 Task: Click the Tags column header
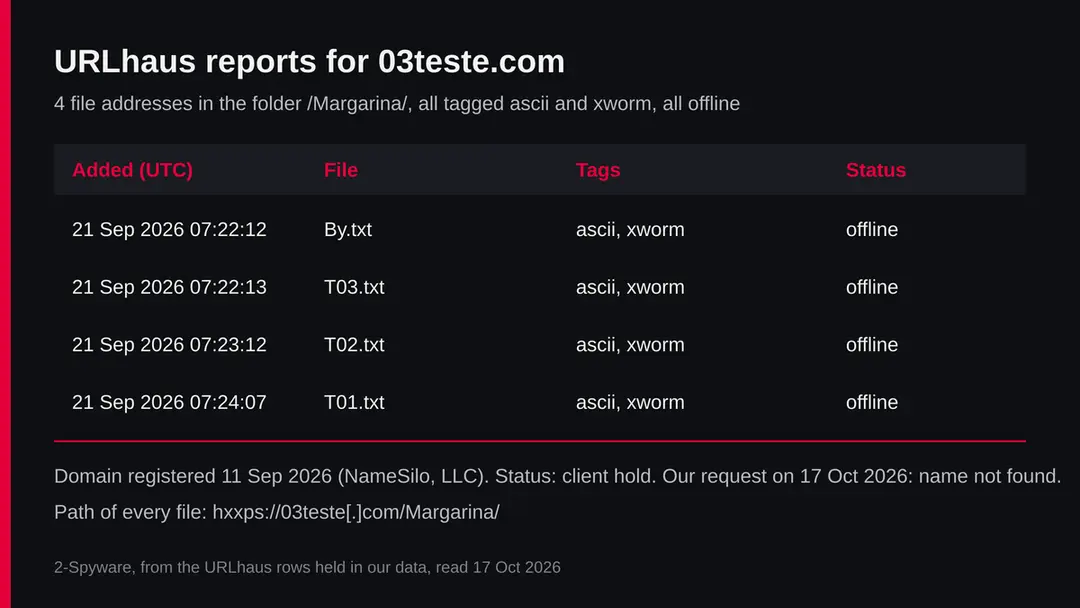coord(598,170)
